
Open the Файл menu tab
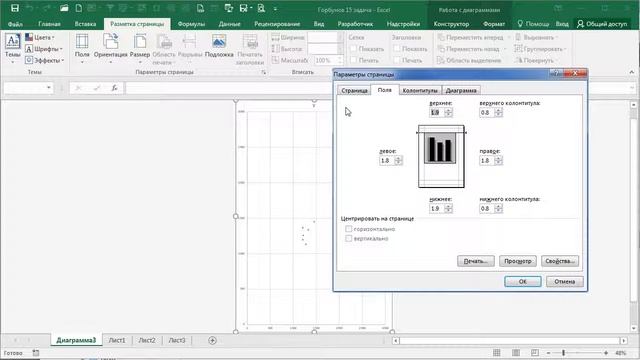(16, 24)
